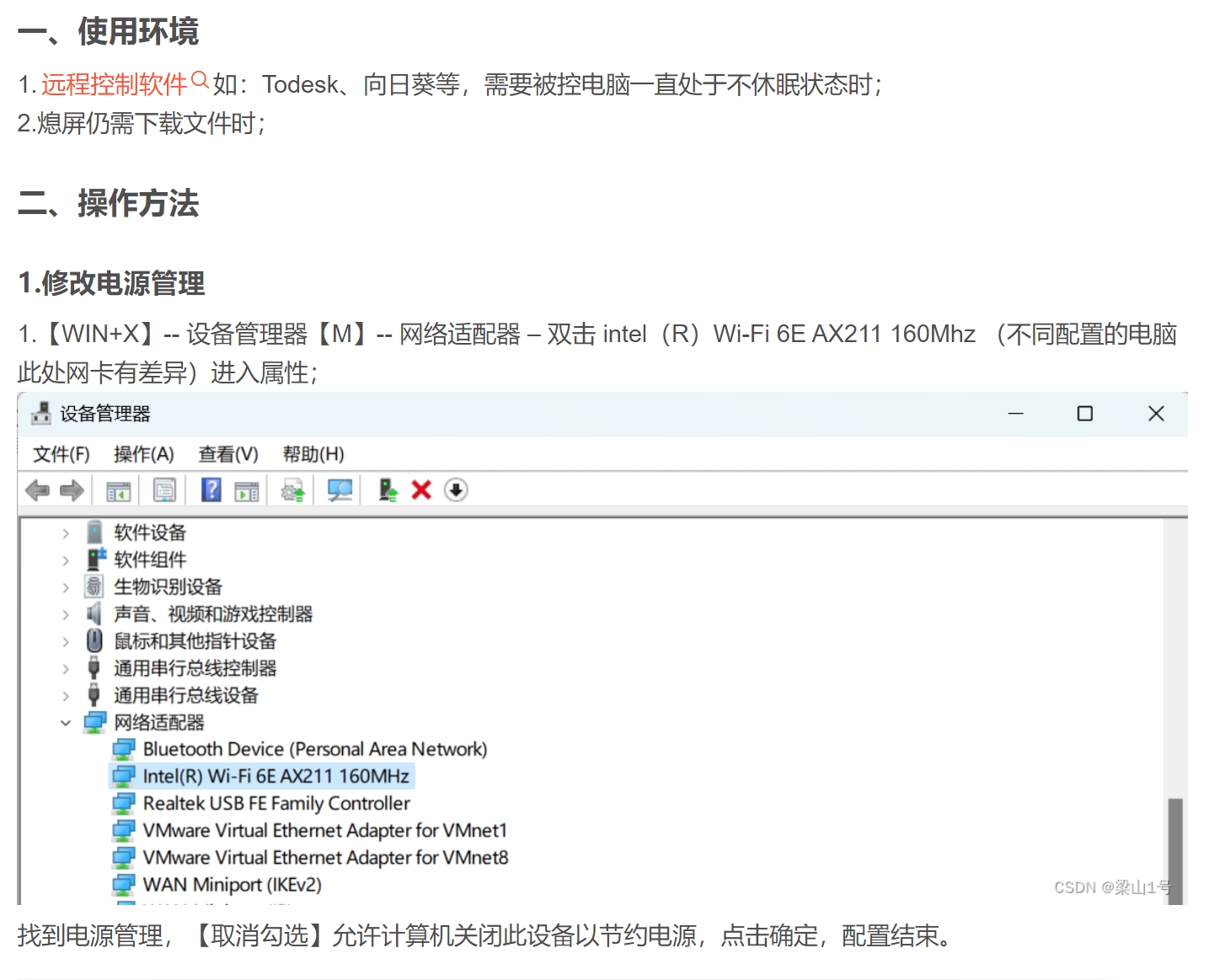This screenshot has width=1209, height=980.
Task: Select 通用串行总线设备 label
Action: [x=186, y=695]
